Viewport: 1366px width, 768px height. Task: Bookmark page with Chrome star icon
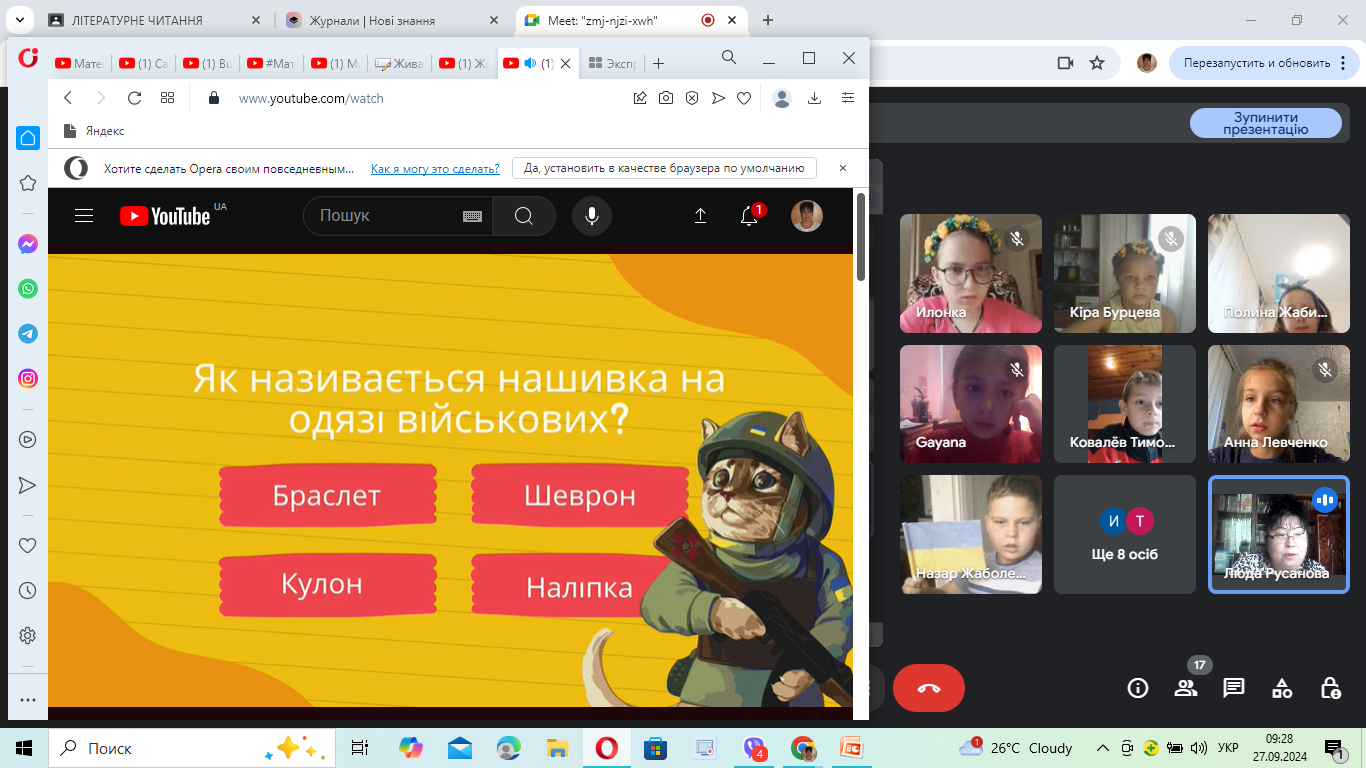tap(1097, 63)
